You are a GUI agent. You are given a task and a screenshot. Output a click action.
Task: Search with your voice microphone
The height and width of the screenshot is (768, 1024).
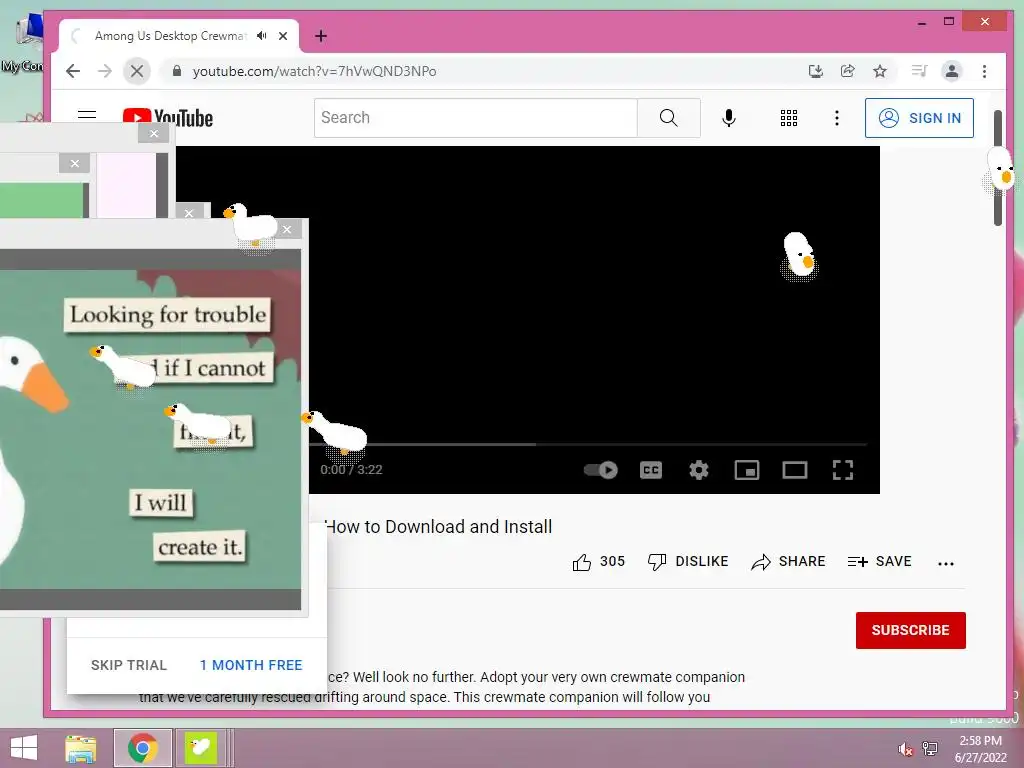tap(729, 118)
